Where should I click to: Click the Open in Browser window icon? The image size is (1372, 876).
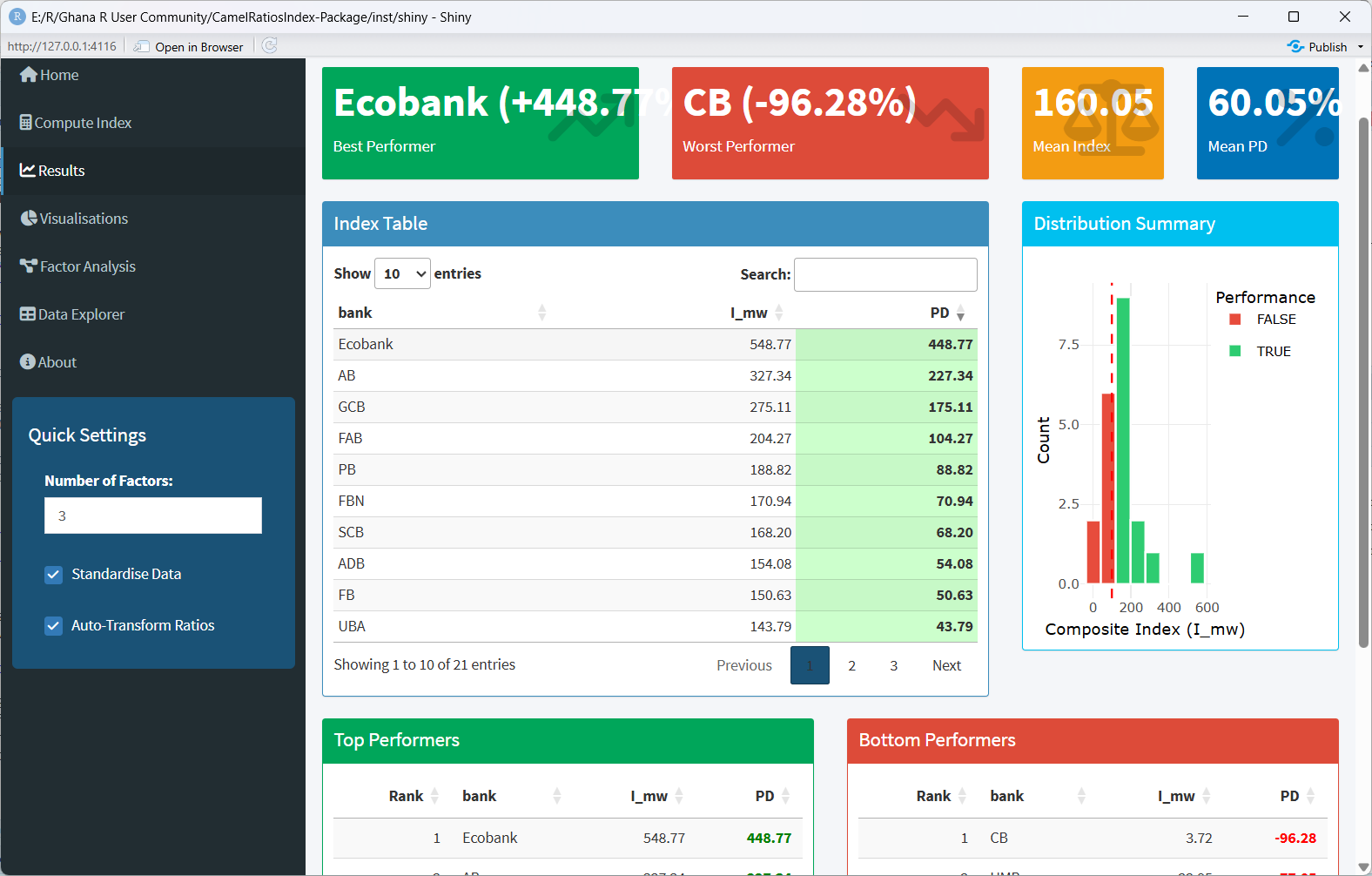(x=142, y=47)
